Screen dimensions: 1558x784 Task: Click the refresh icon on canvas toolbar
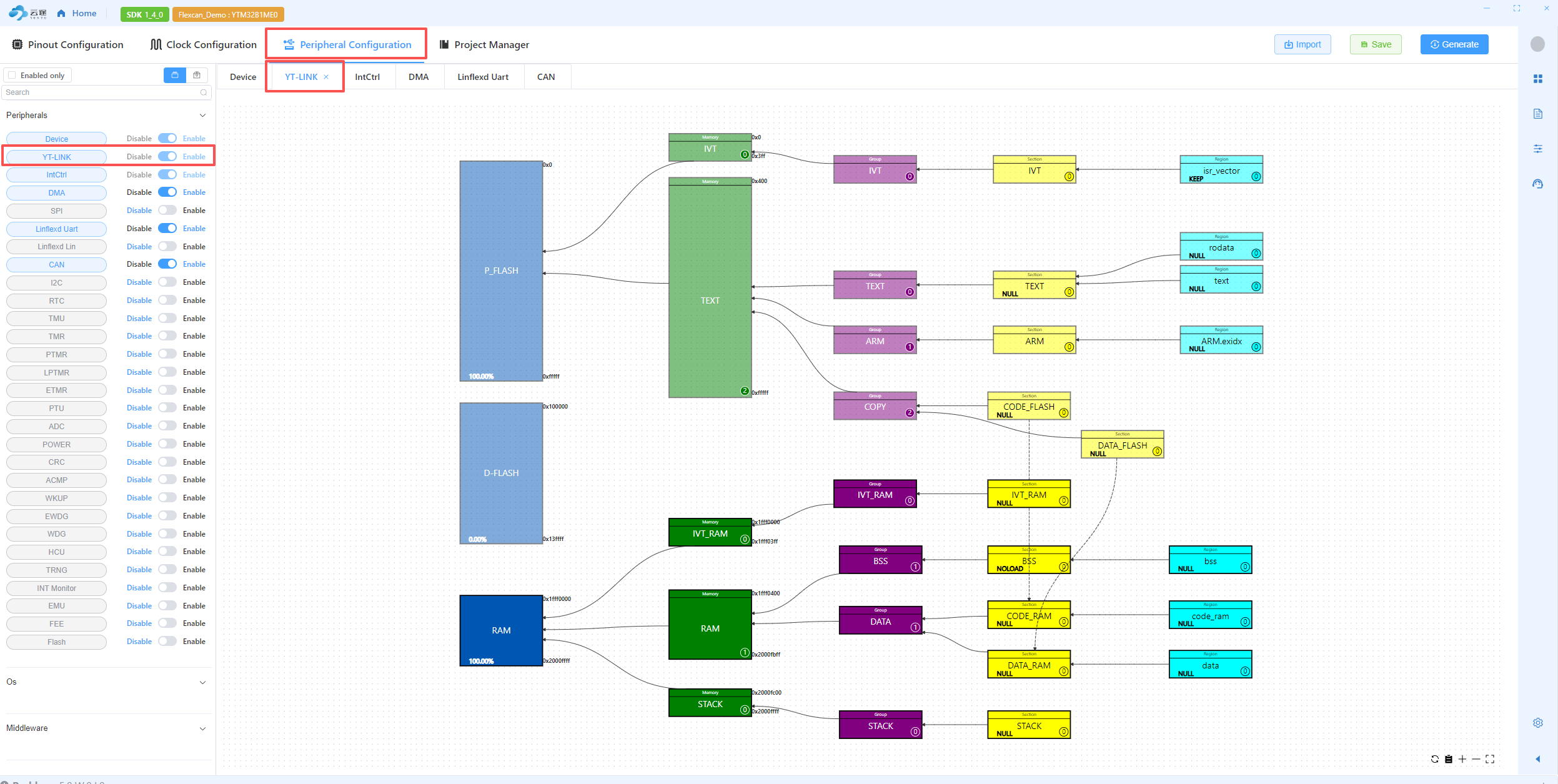click(x=1435, y=759)
